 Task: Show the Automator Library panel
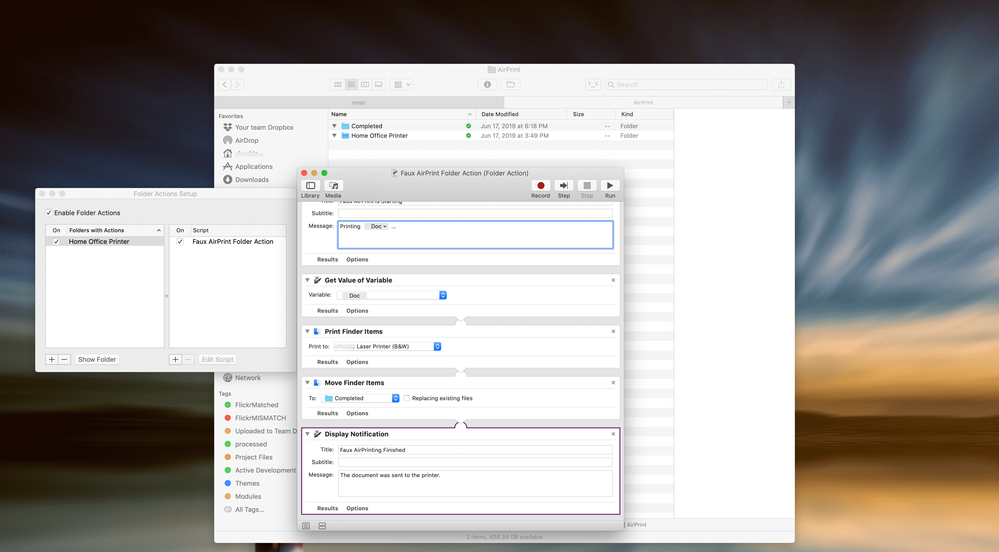click(x=310, y=186)
